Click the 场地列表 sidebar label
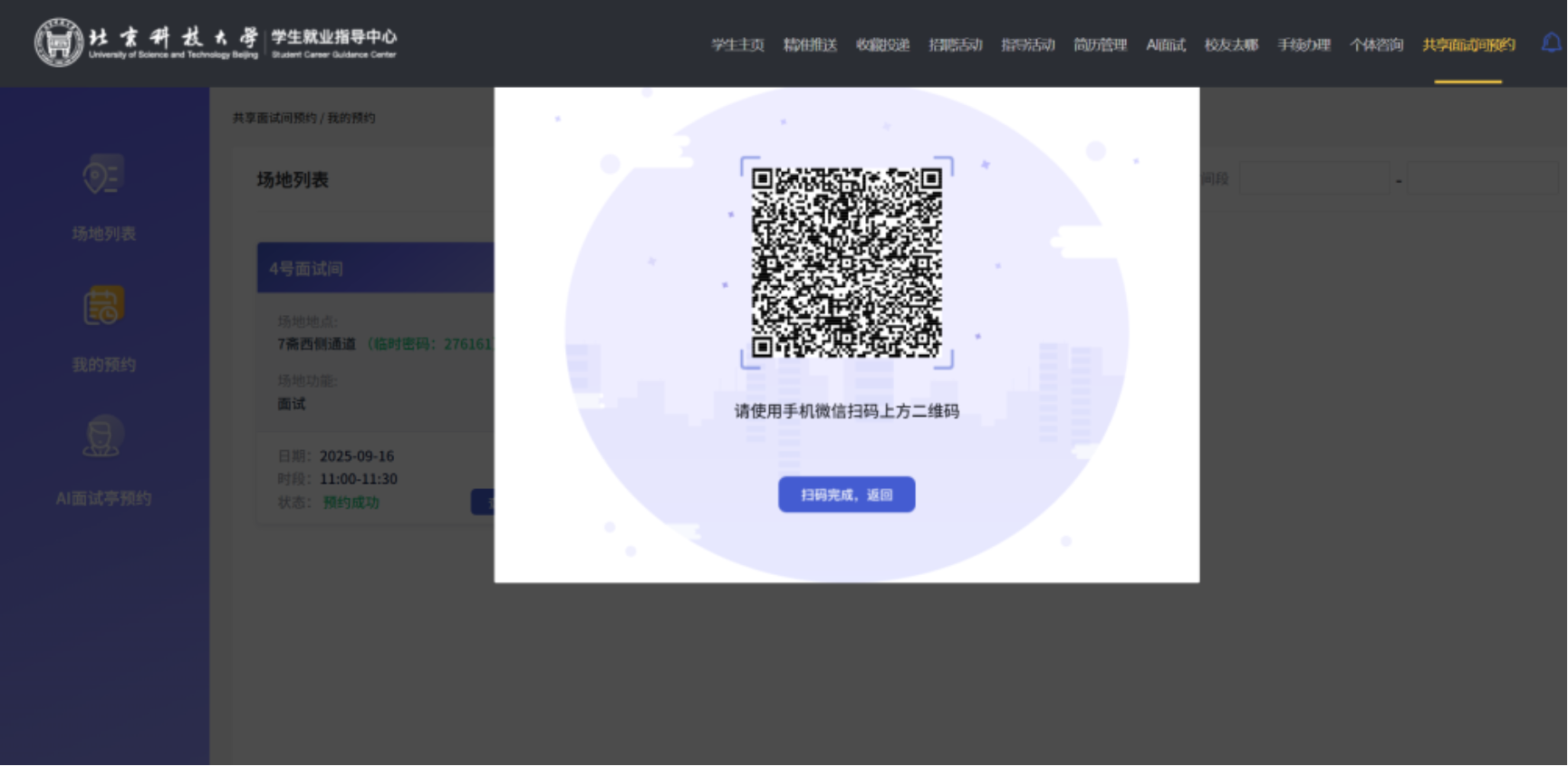This screenshot has width=1568, height=766. pos(103,234)
